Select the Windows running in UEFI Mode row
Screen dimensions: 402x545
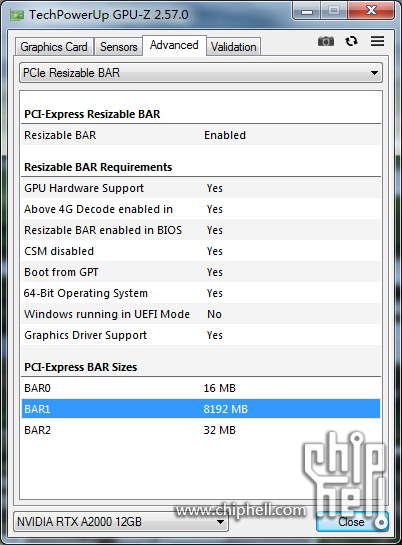[x=201, y=314]
